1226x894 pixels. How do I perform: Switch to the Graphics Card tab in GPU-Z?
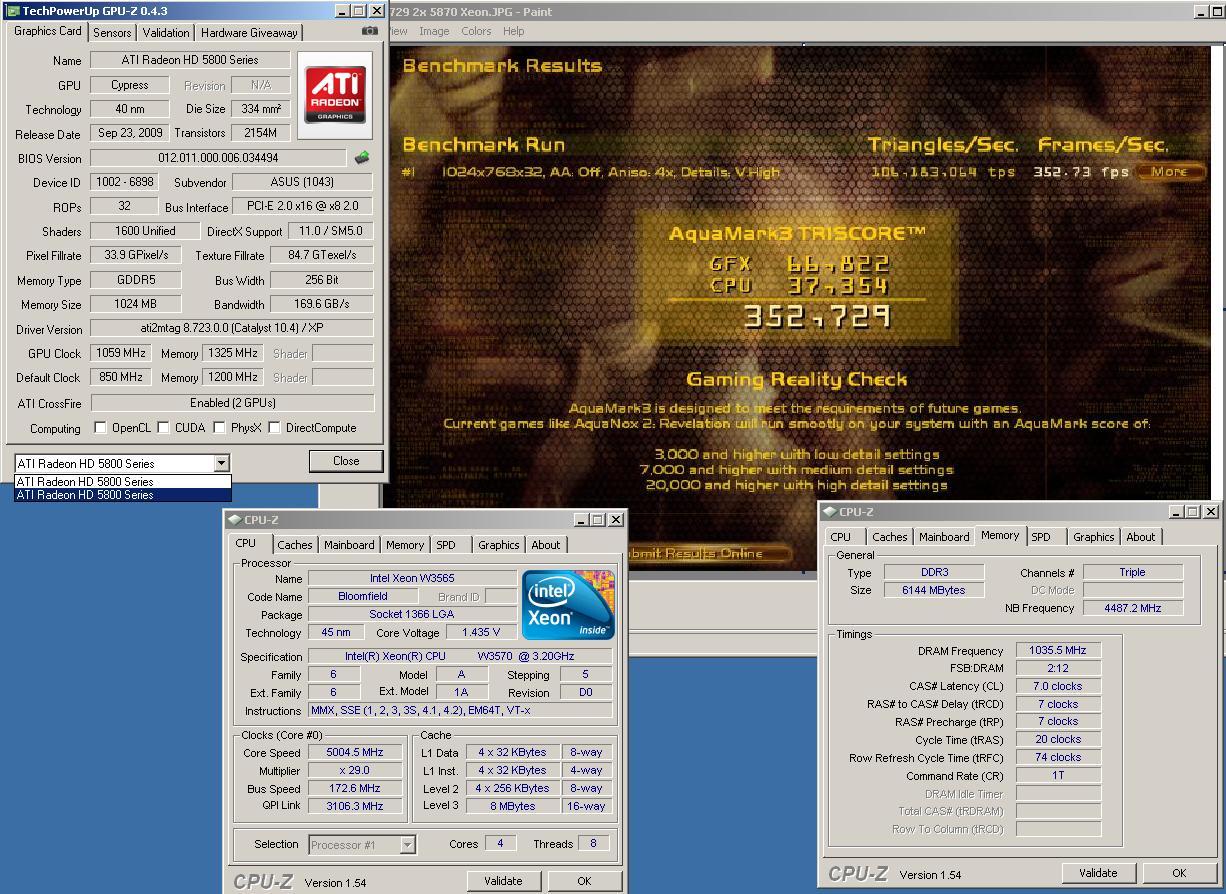48,31
